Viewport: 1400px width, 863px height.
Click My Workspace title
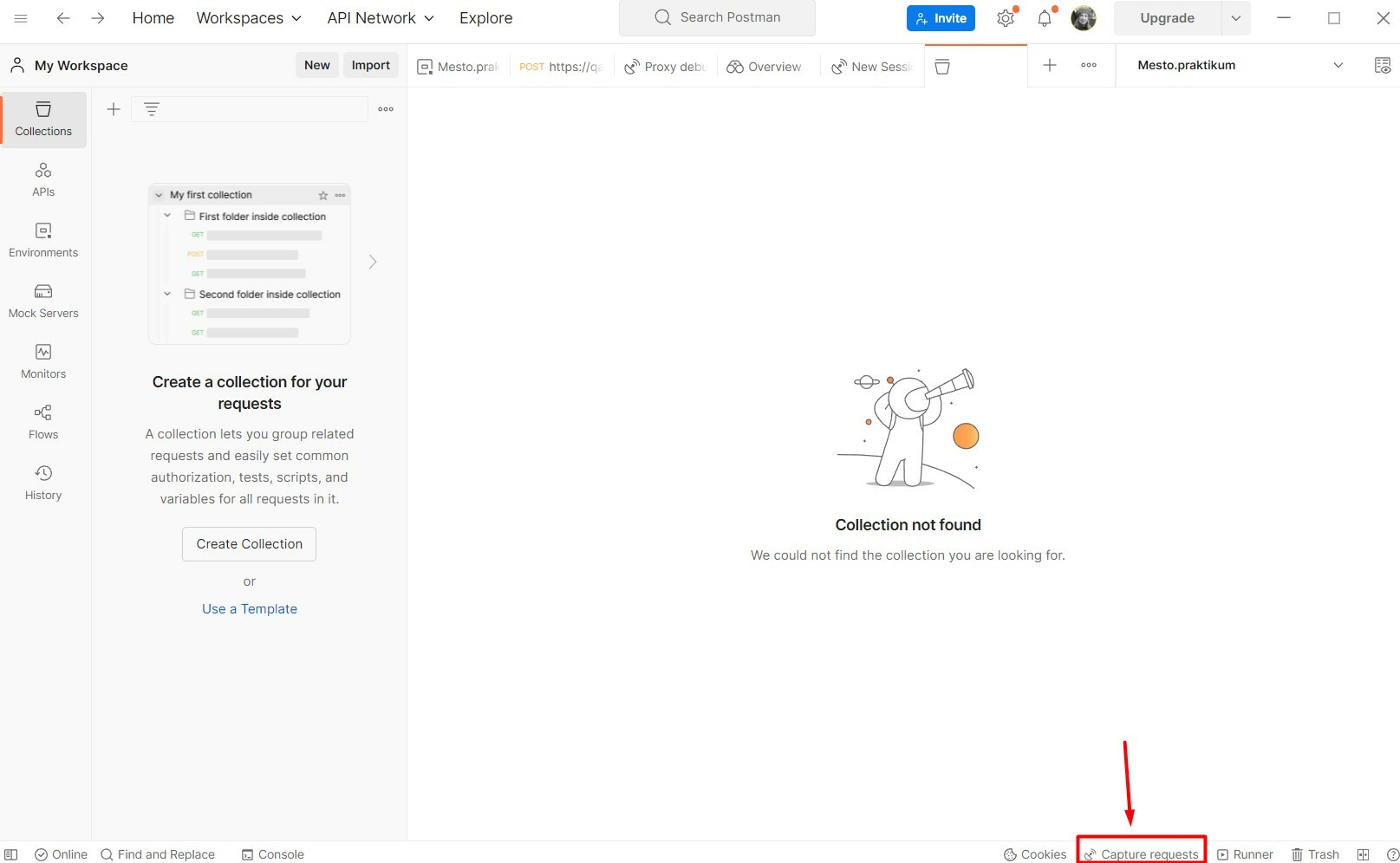[81, 66]
